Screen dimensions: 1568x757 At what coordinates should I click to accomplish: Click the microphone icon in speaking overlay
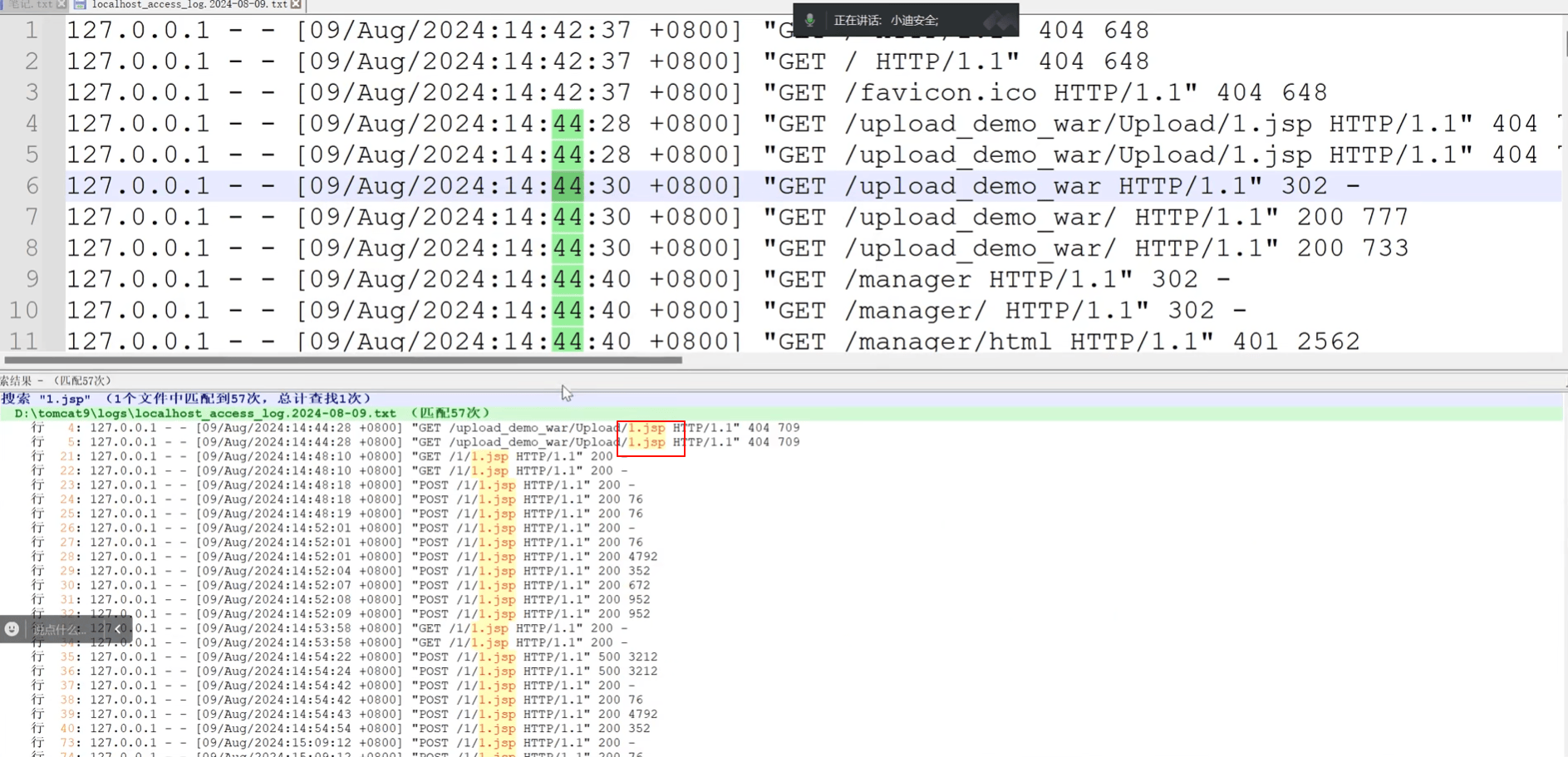pos(810,20)
